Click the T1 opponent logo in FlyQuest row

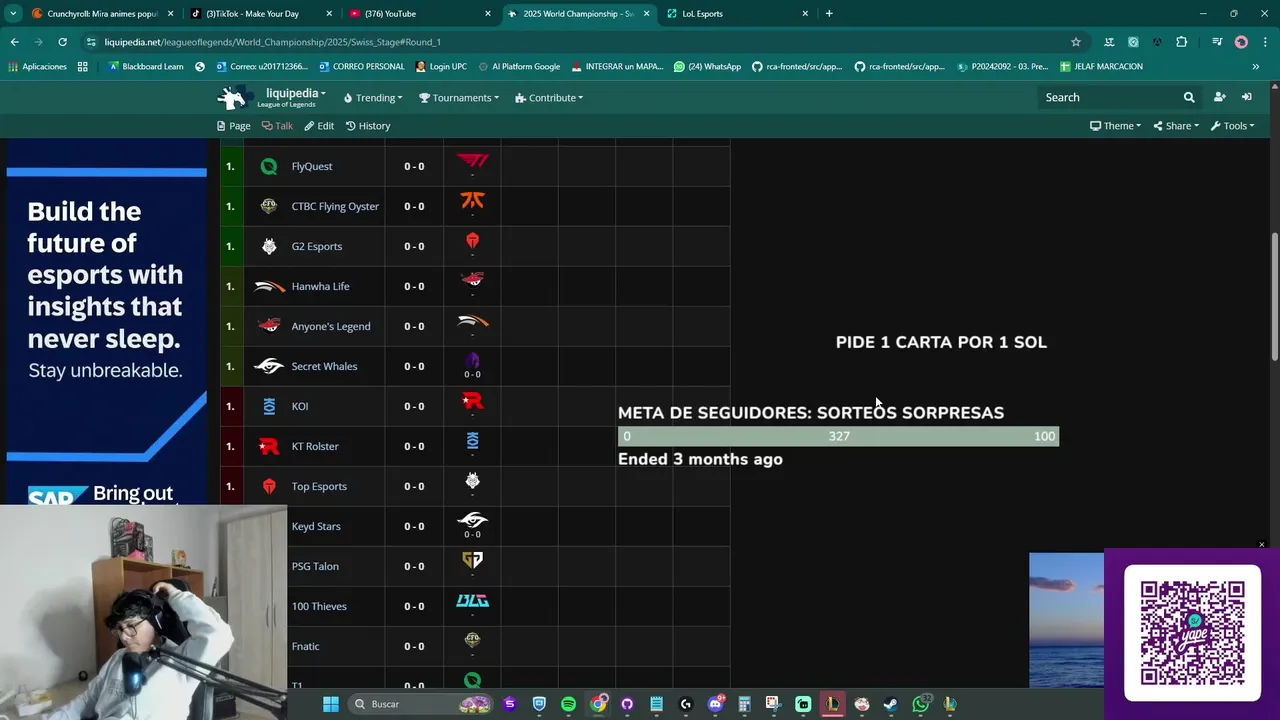[x=472, y=162]
